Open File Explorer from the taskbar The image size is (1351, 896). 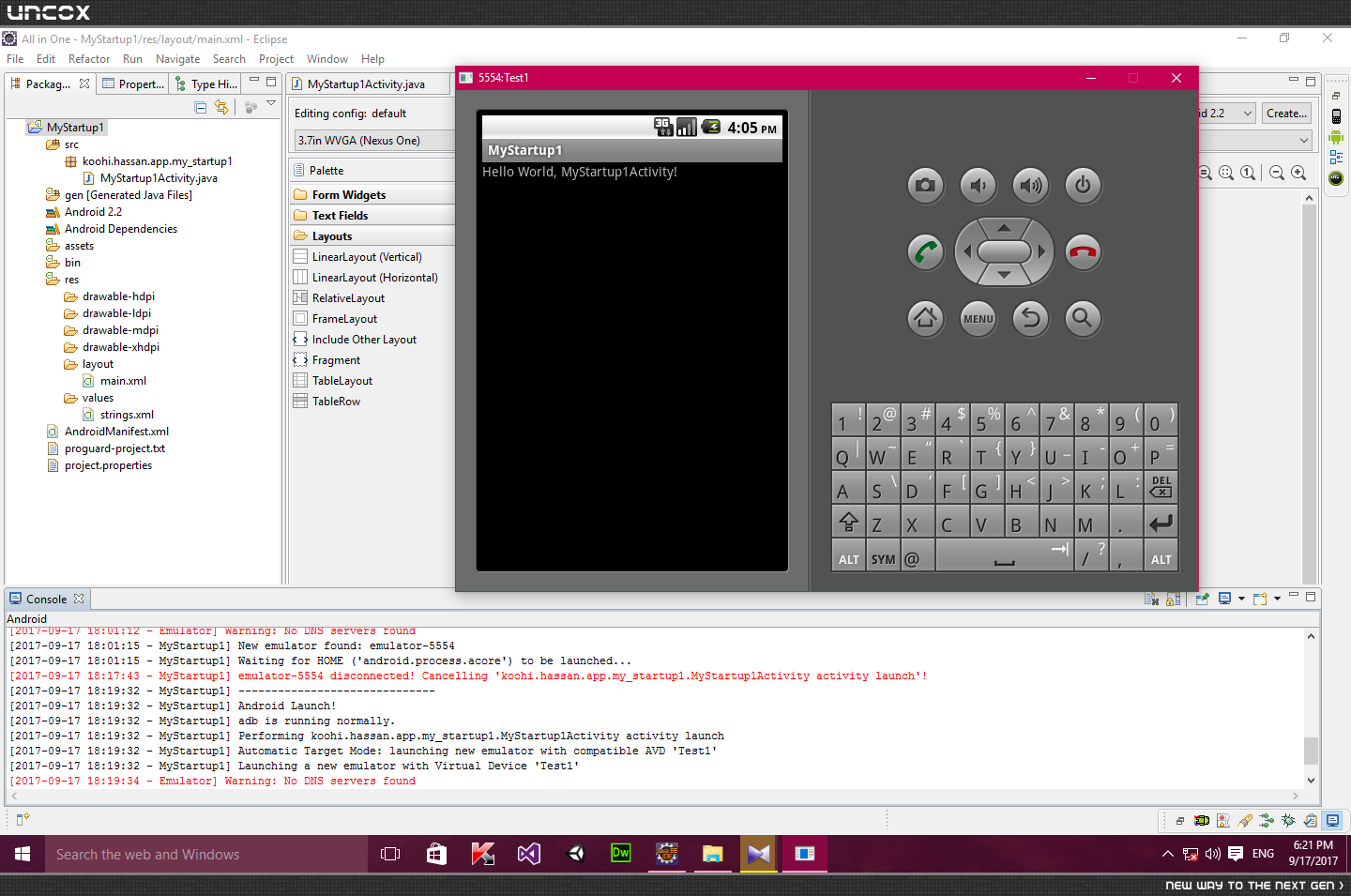click(712, 855)
